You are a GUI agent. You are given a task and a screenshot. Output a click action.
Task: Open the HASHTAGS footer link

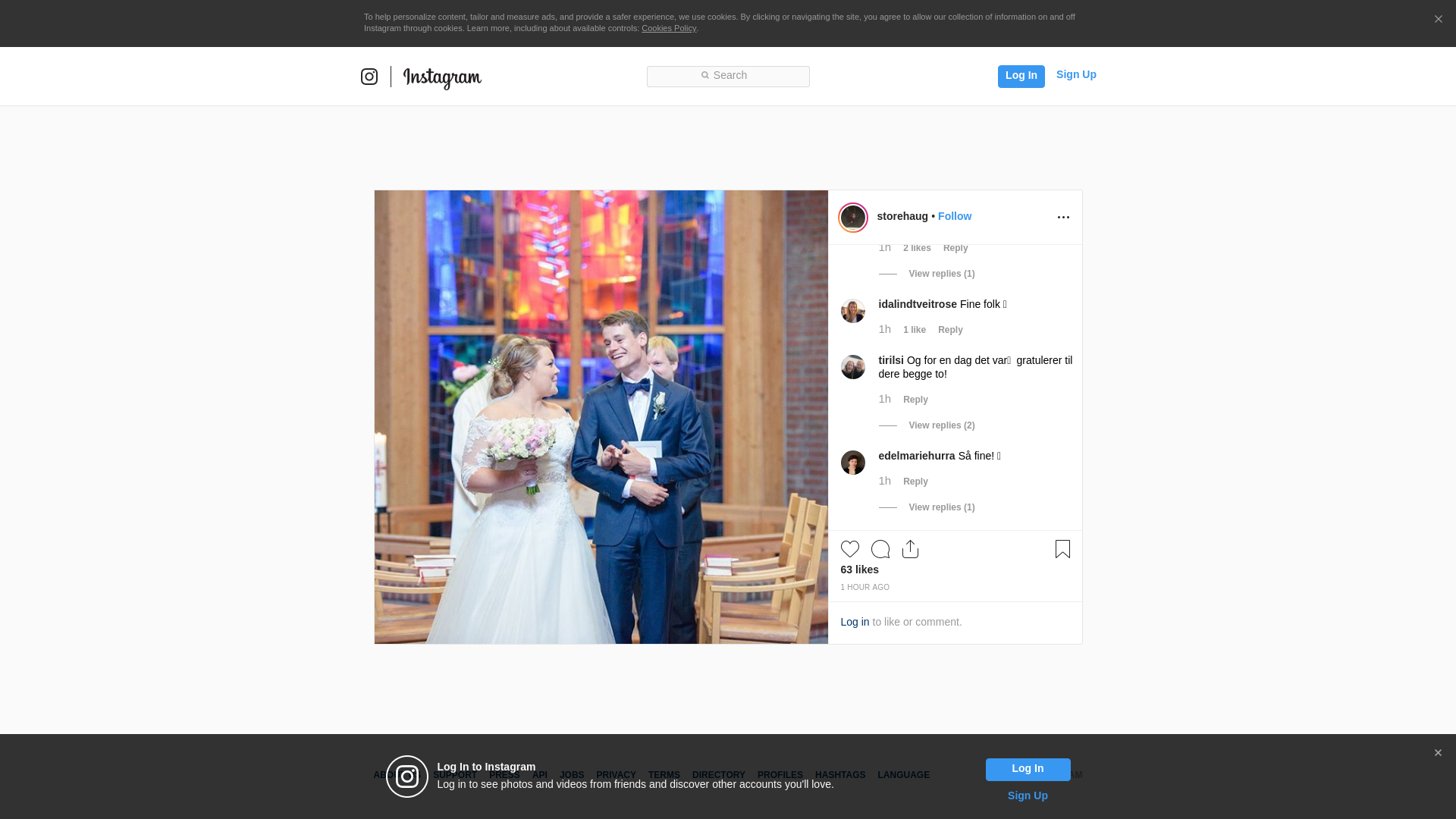840,775
